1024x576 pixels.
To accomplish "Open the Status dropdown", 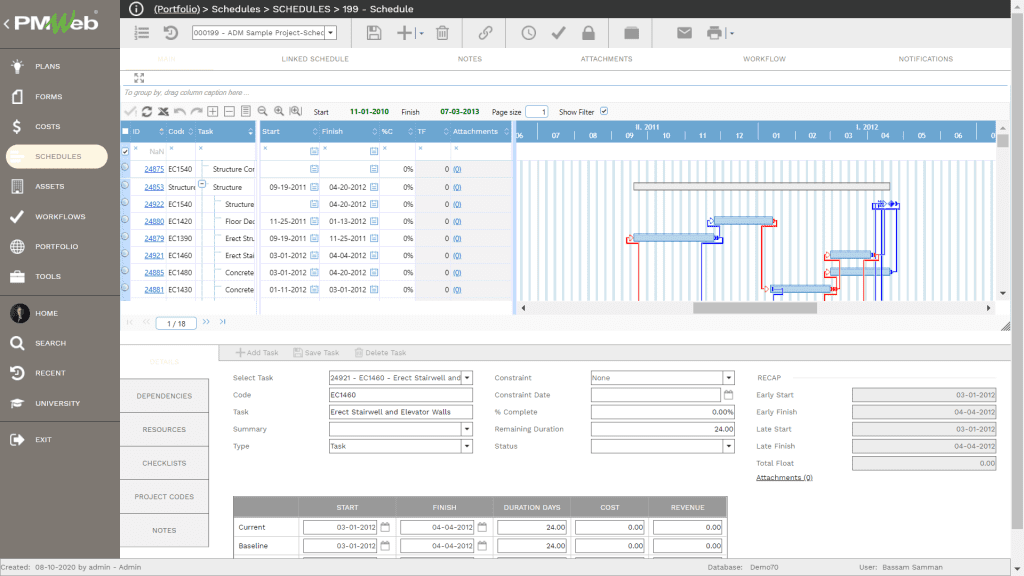I will (x=728, y=446).
